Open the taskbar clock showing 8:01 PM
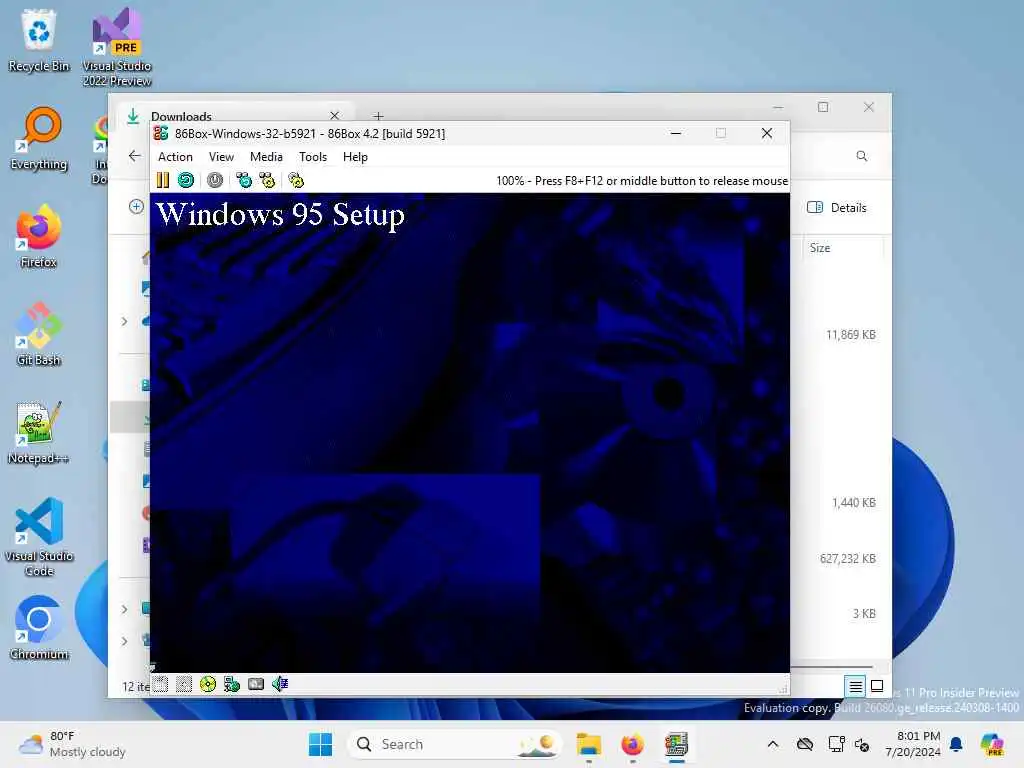The height and width of the screenshot is (768, 1024). (x=913, y=744)
